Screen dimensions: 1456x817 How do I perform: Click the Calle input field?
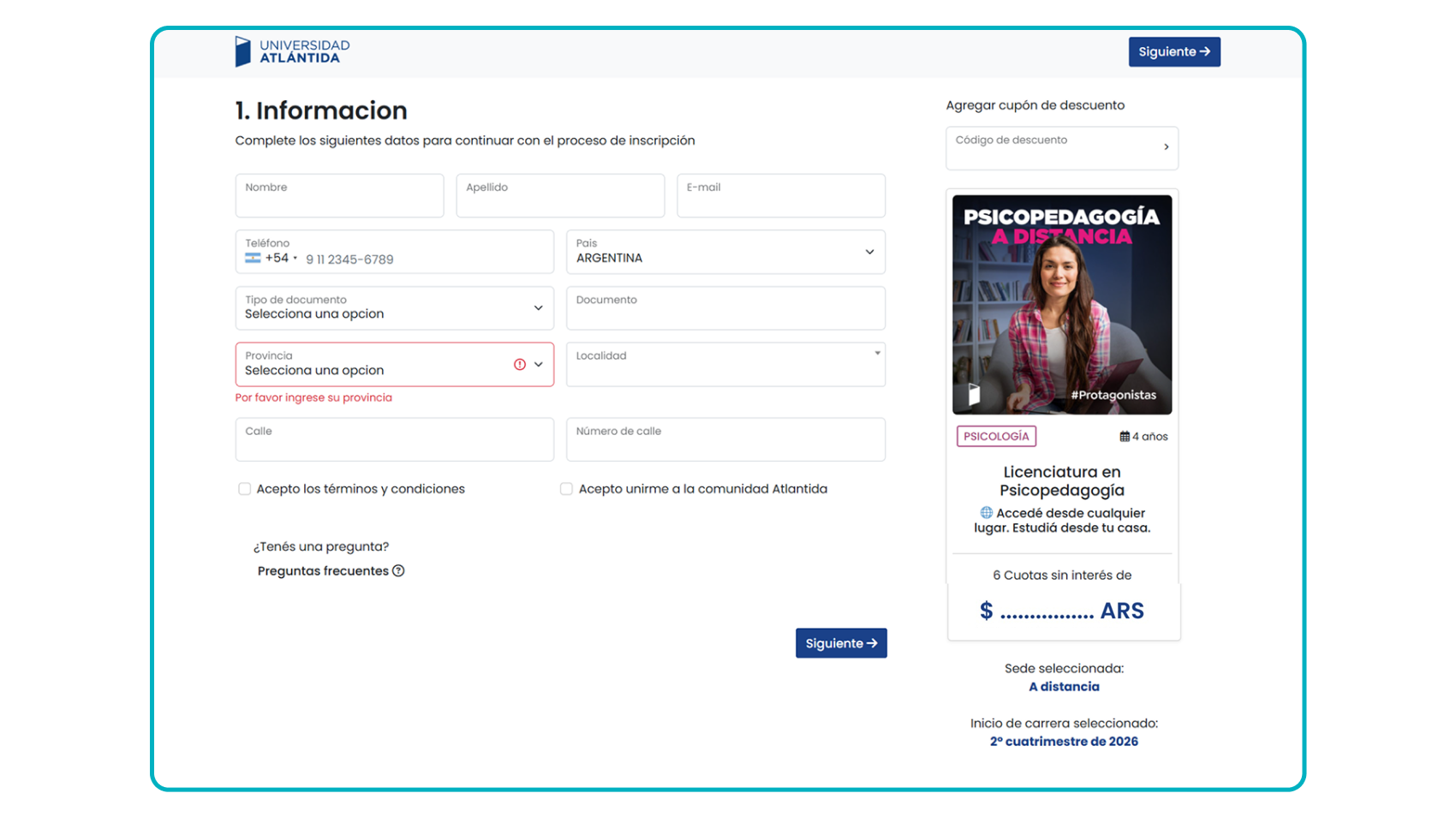(395, 439)
